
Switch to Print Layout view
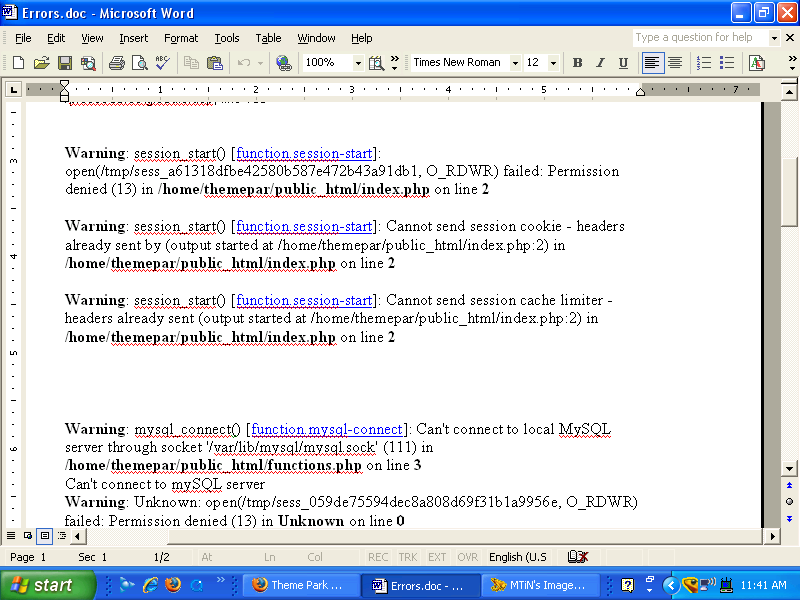point(45,536)
